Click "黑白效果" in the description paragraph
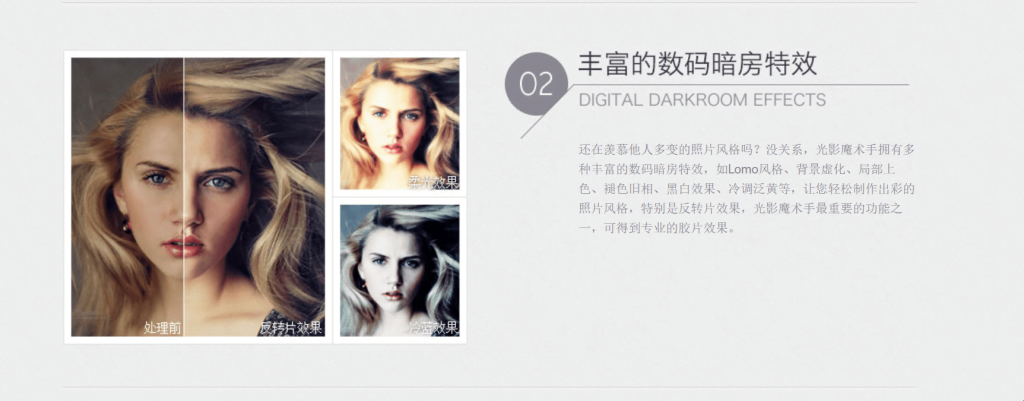This screenshot has width=1024, height=401. pos(690,189)
